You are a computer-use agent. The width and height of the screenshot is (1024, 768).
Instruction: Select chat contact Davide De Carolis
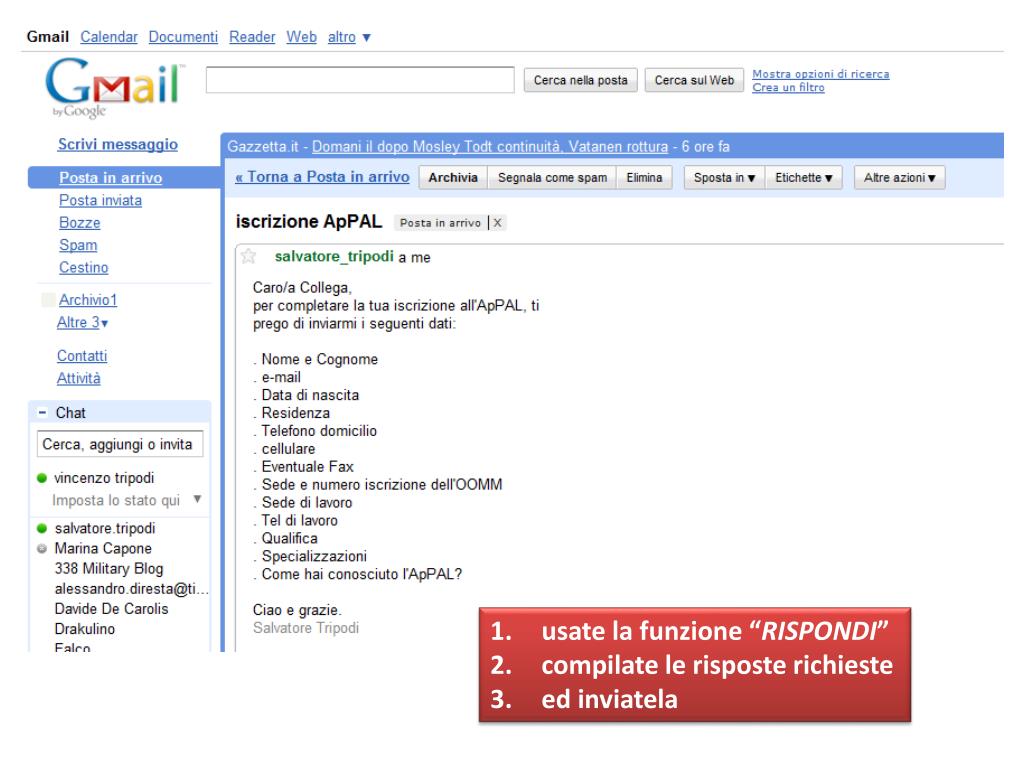click(x=112, y=609)
